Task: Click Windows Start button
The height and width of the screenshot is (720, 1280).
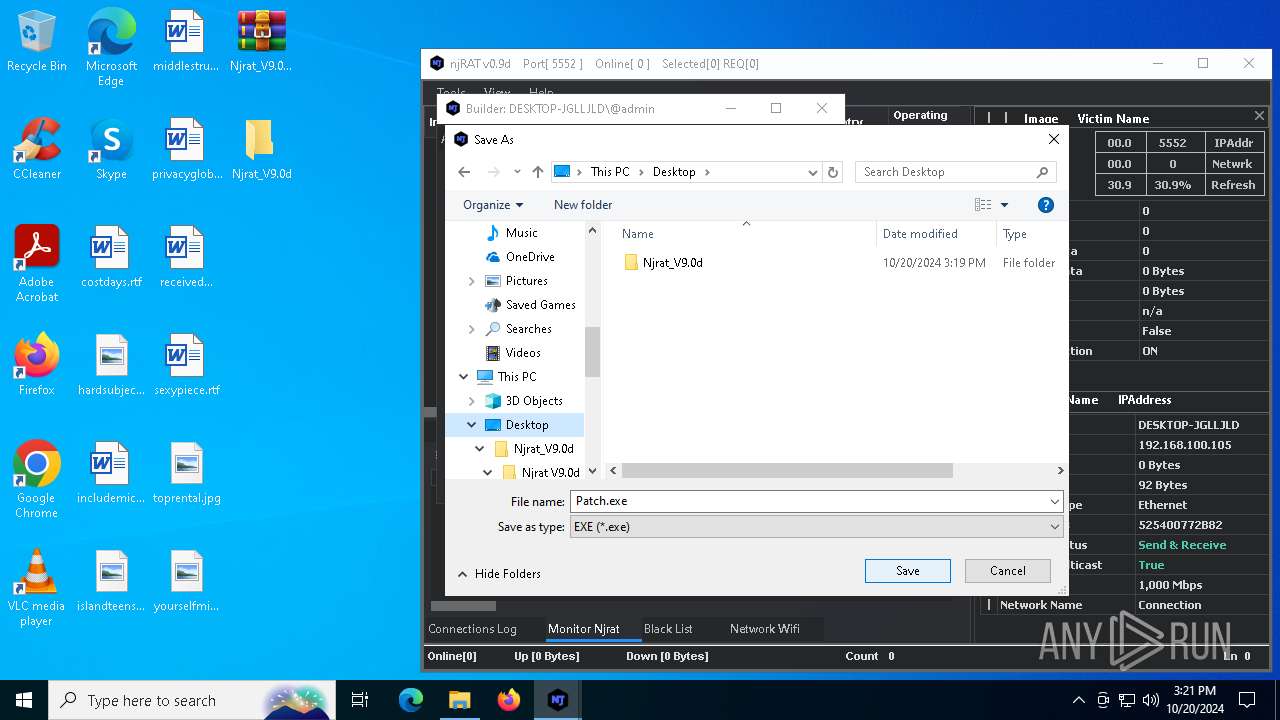Action: pos(24,700)
